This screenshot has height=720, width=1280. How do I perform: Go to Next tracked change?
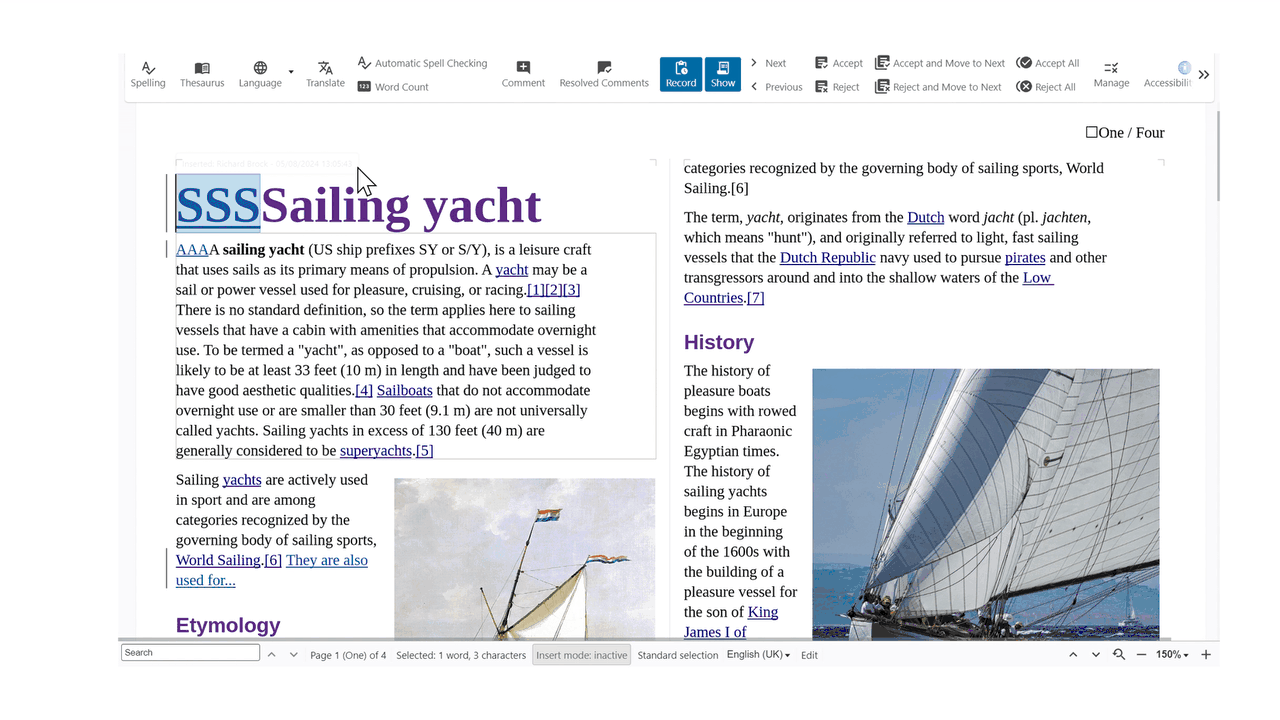(768, 63)
